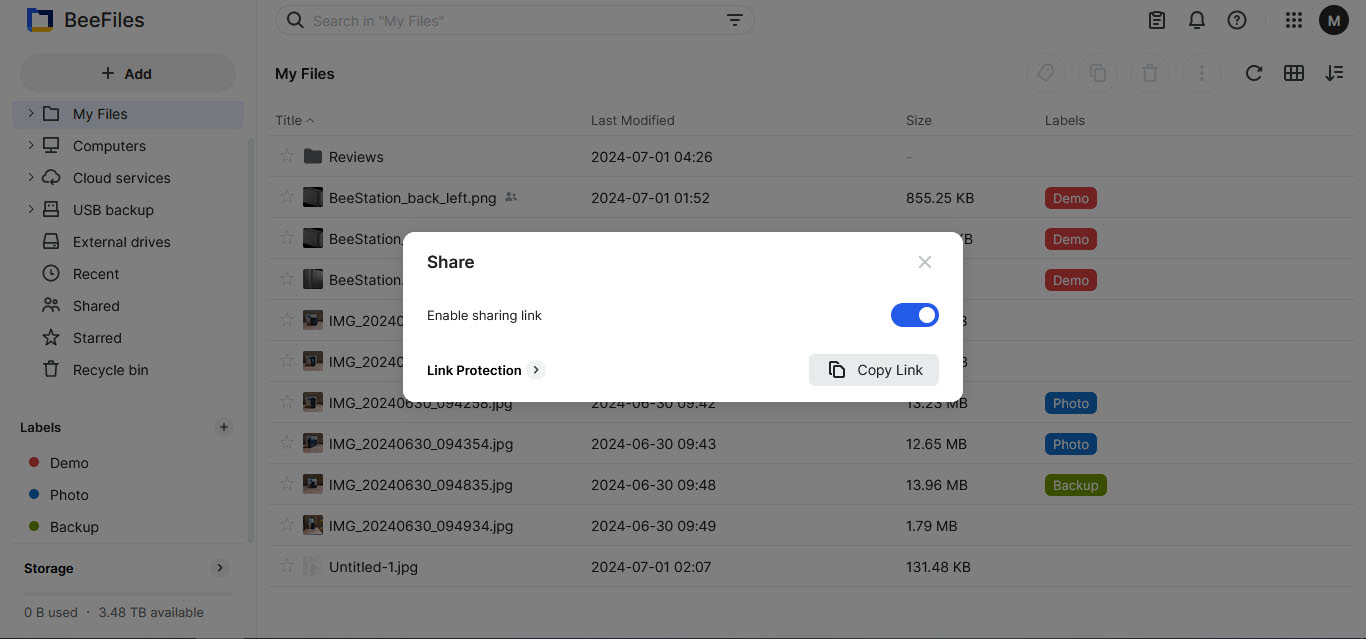Open the apps grid launcher
Image resolution: width=1366 pixels, height=639 pixels.
[x=1293, y=20]
